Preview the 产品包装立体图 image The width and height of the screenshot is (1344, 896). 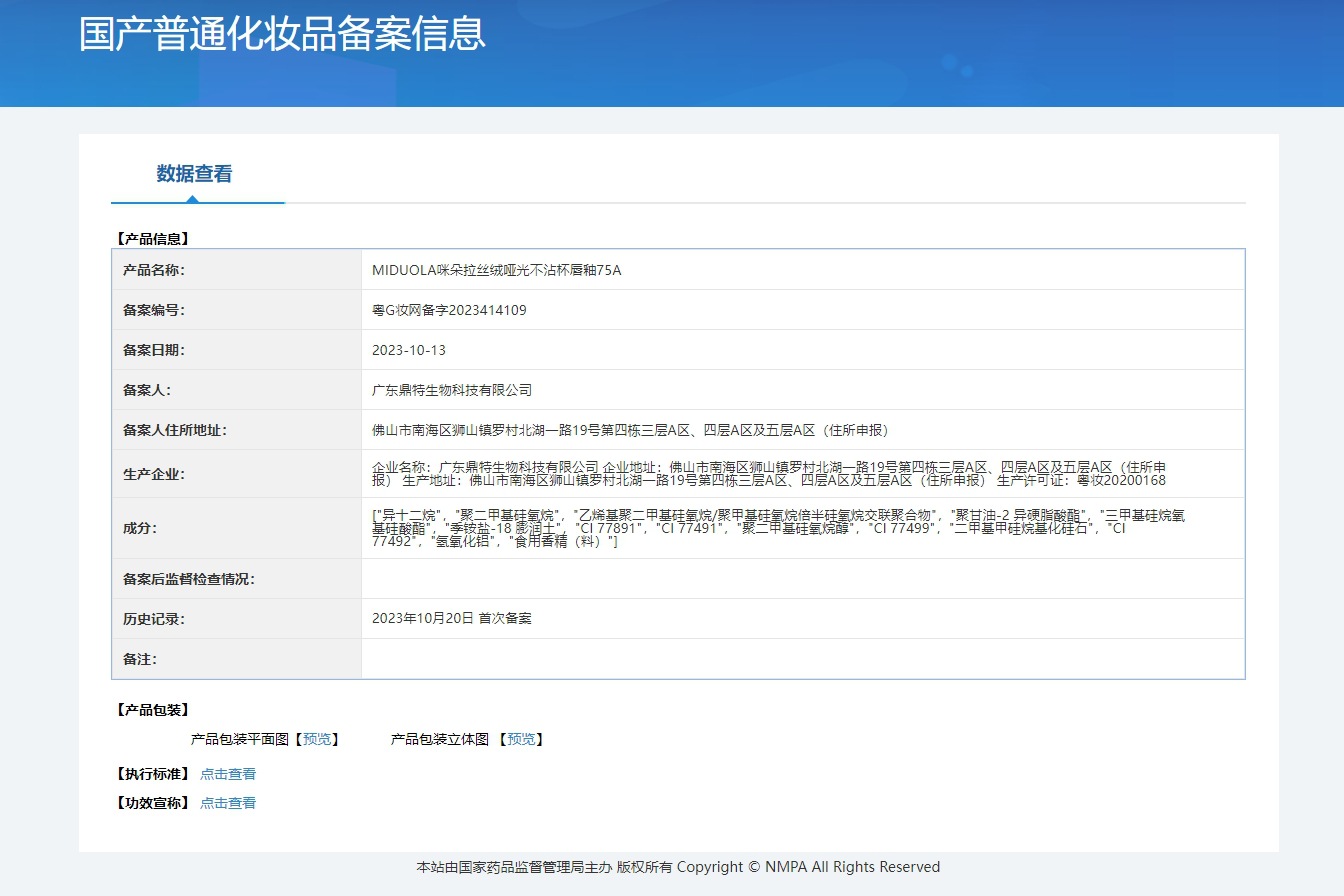pyautogui.click(x=520, y=739)
